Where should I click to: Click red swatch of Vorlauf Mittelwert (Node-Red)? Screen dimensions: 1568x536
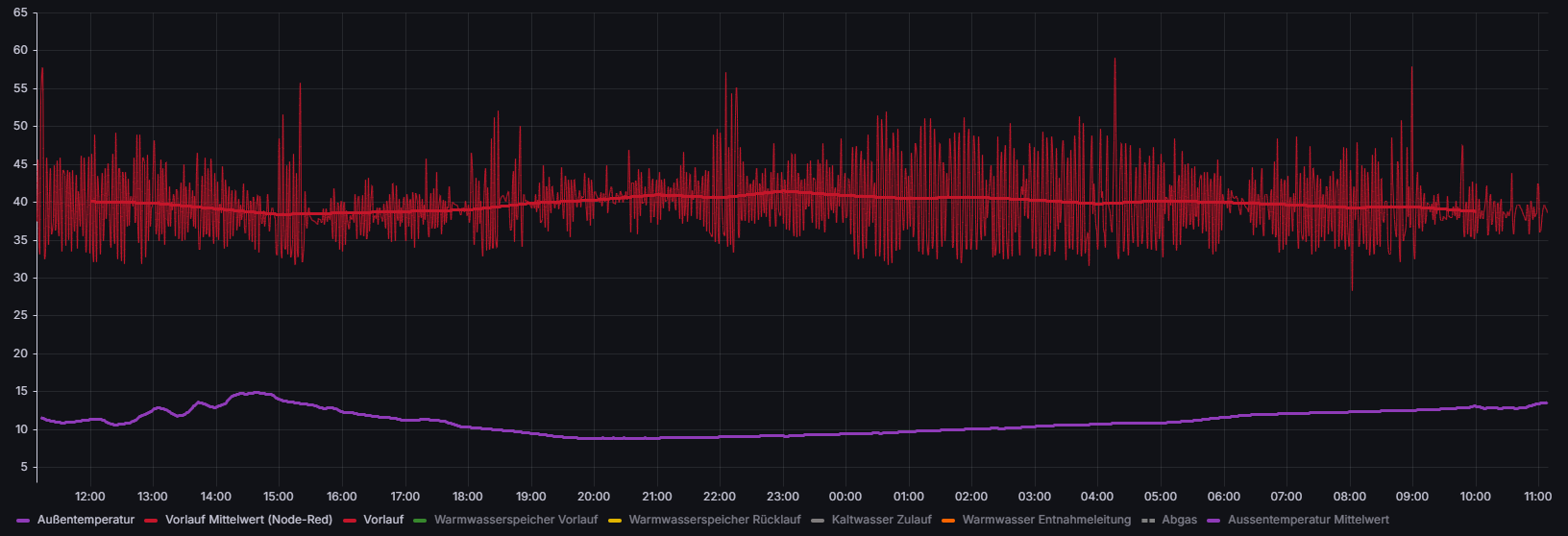pyautogui.click(x=151, y=521)
